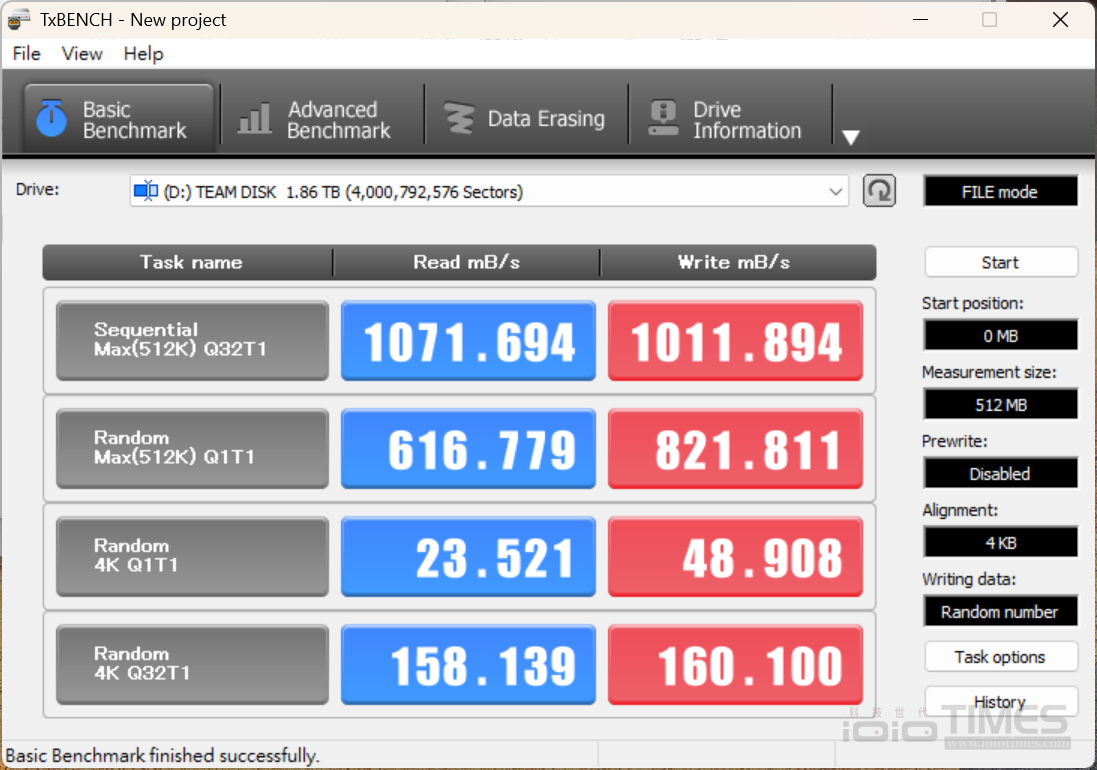Viewport: 1097px width, 770px height.
Task: Open the drive selection dropdown
Action: point(836,190)
